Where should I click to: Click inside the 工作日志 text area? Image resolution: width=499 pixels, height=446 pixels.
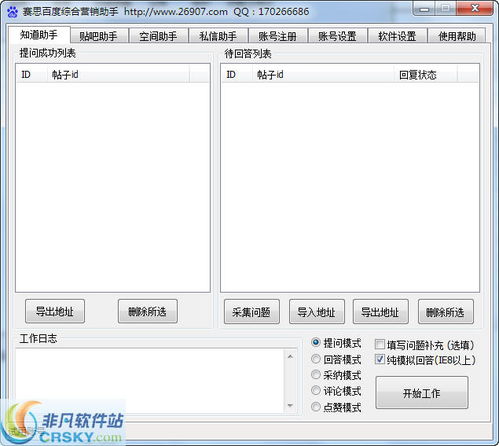[150, 381]
